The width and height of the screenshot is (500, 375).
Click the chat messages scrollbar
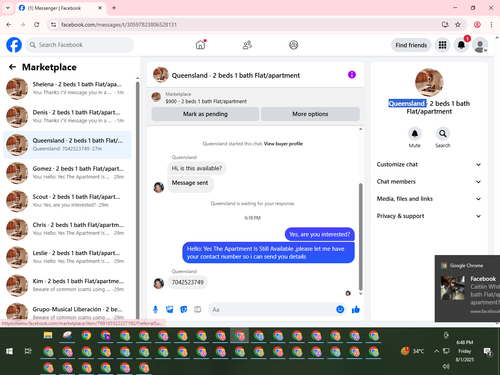(x=360, y=237)
